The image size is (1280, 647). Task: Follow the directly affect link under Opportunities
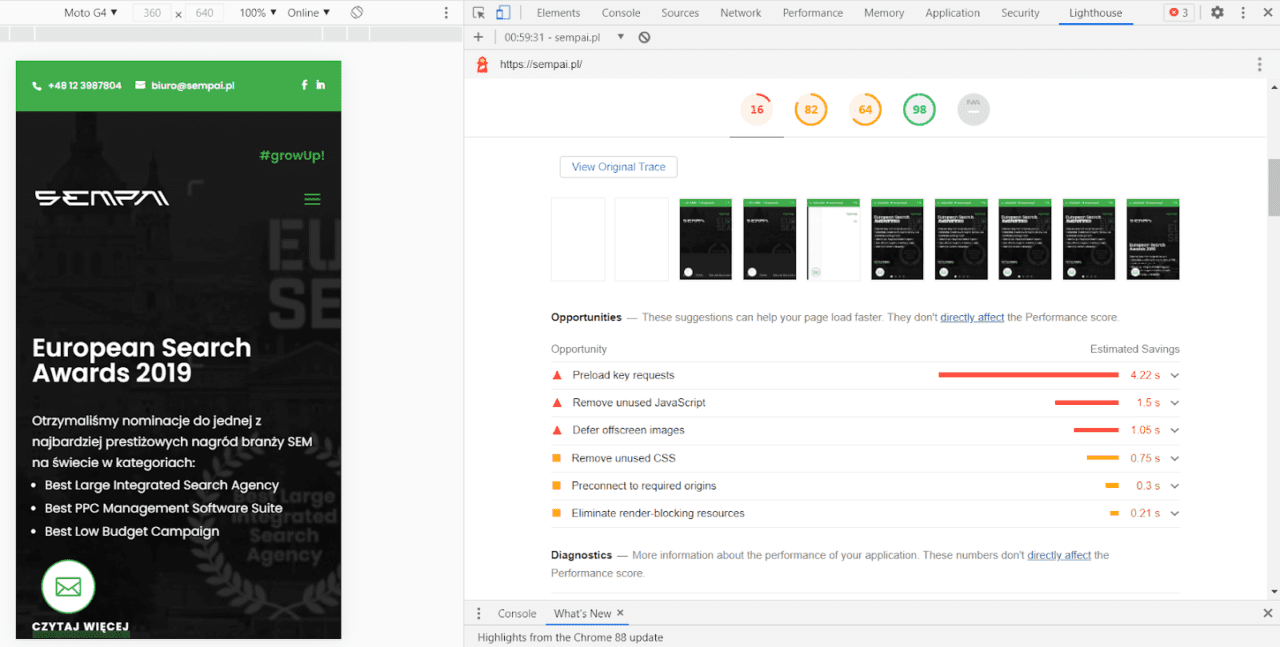972,317
